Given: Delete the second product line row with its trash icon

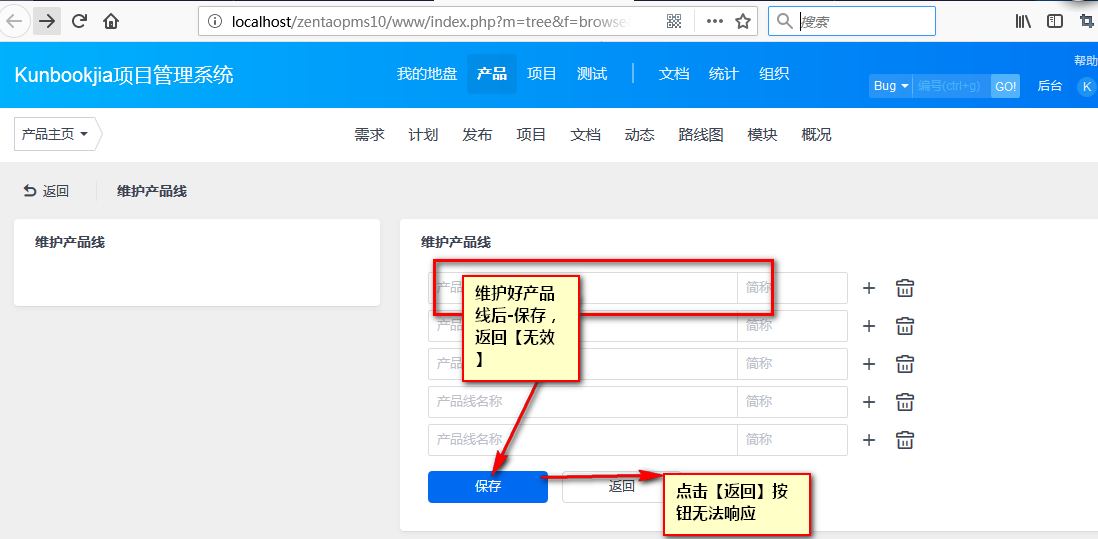Looking at the screenshot, I should pos(905,326).
